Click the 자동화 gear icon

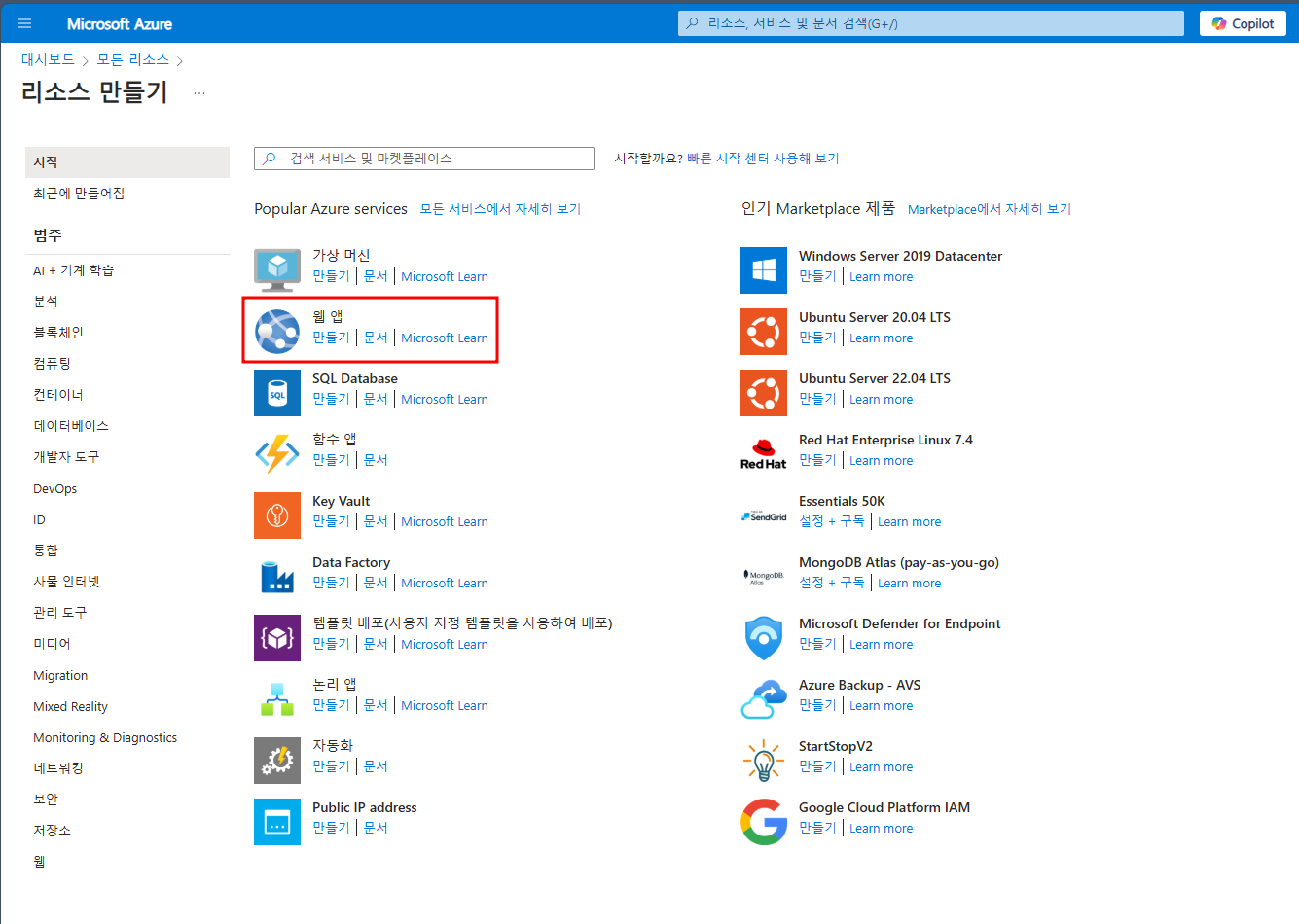coord(277,760)
